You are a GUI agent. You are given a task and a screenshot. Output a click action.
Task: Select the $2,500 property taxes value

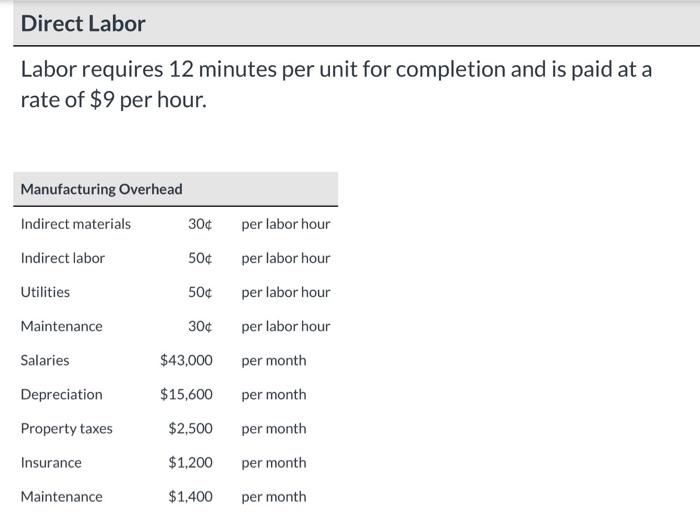coord(190,429)
